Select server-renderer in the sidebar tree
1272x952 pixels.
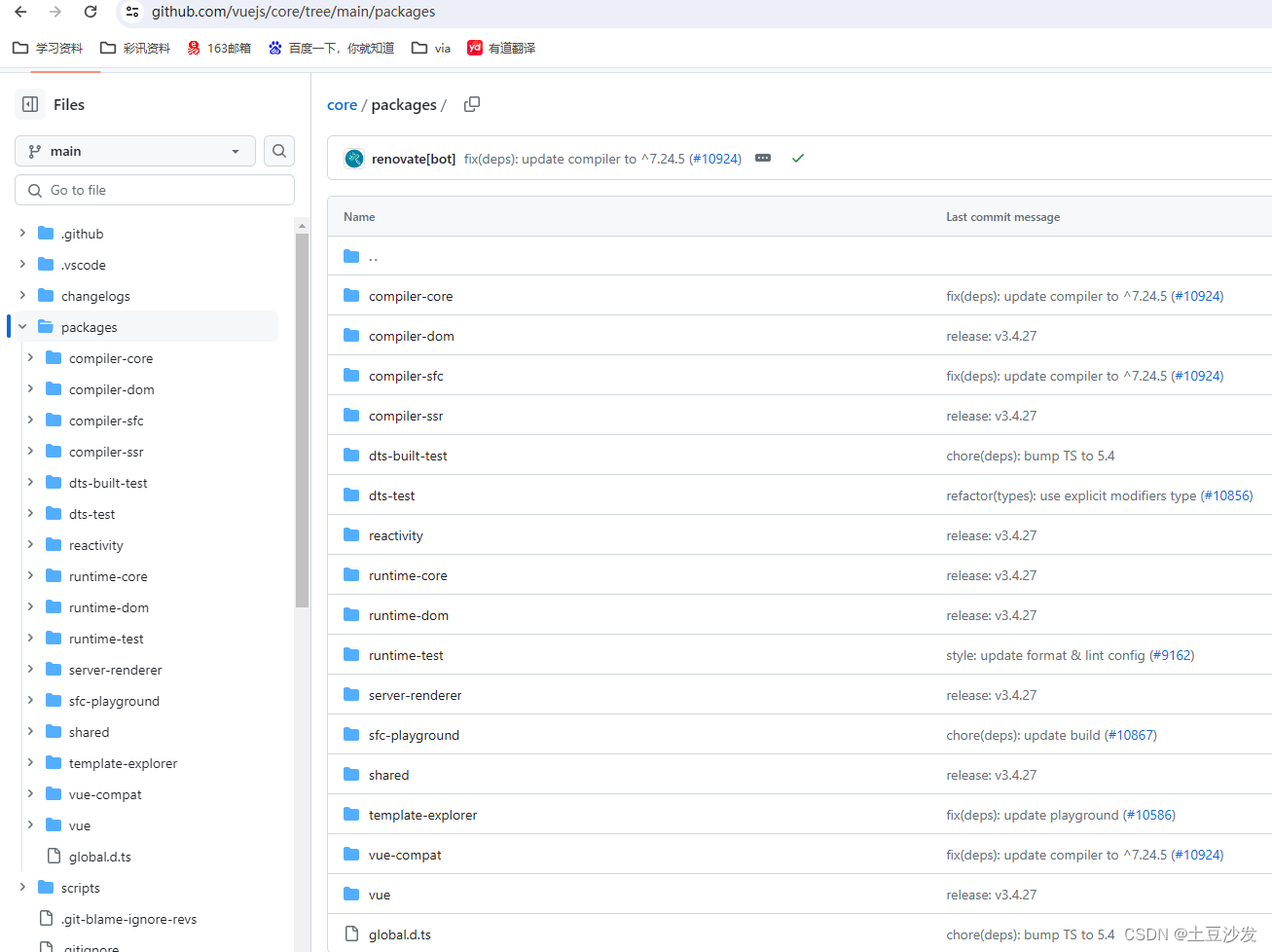115,670
